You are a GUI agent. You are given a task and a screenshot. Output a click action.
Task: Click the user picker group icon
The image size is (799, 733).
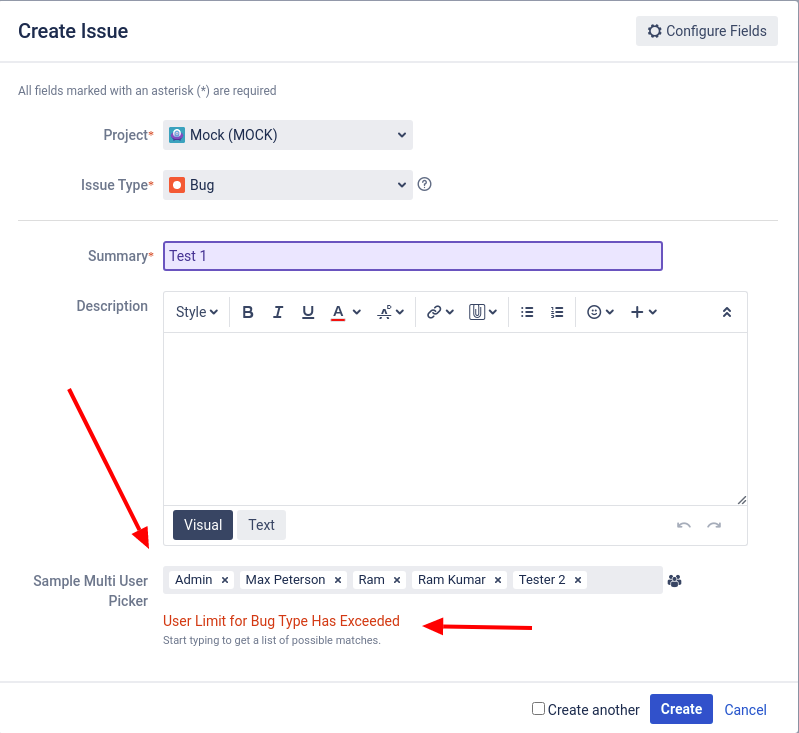coord(675,581)
